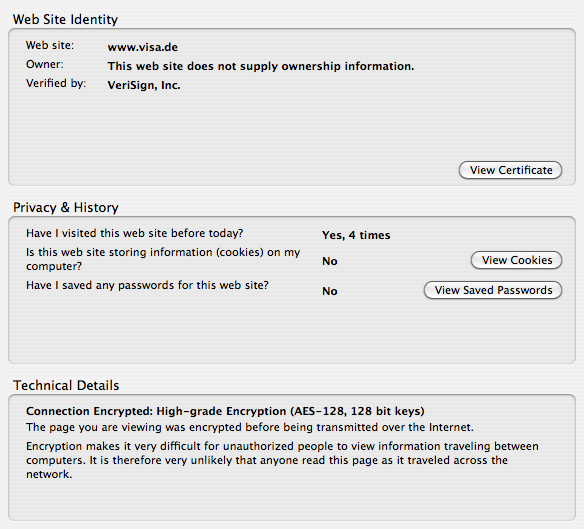Click the Privacy & History heading

tap(66, 208)
